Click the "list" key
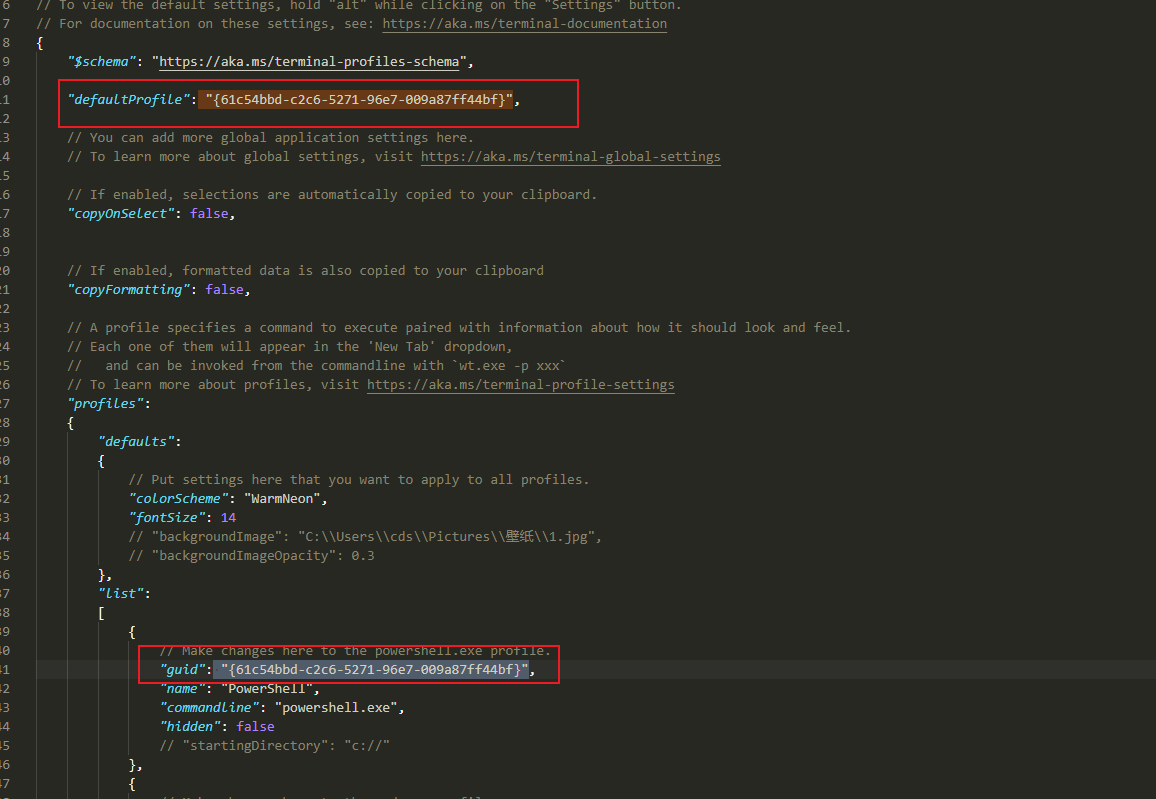Screen dimensions: 1156x799 tap(122, 594)
